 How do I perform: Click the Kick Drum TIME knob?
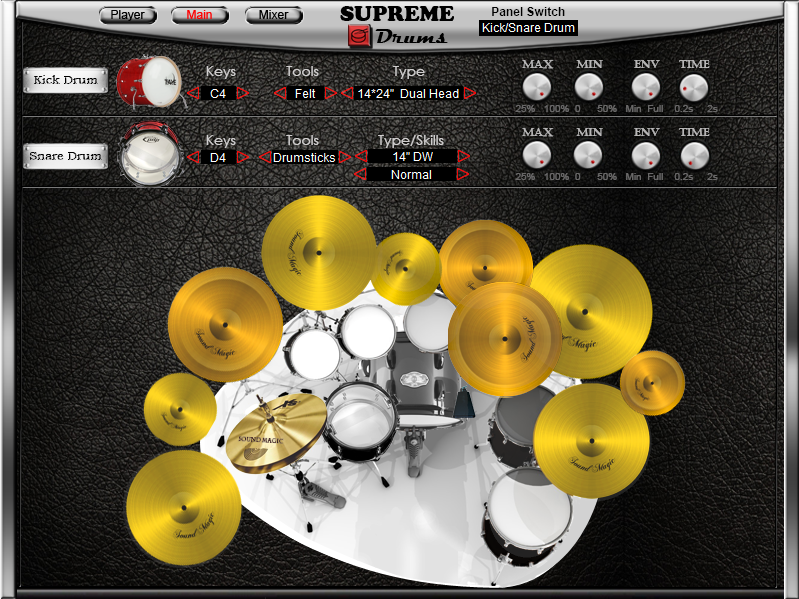coord(693,89)
